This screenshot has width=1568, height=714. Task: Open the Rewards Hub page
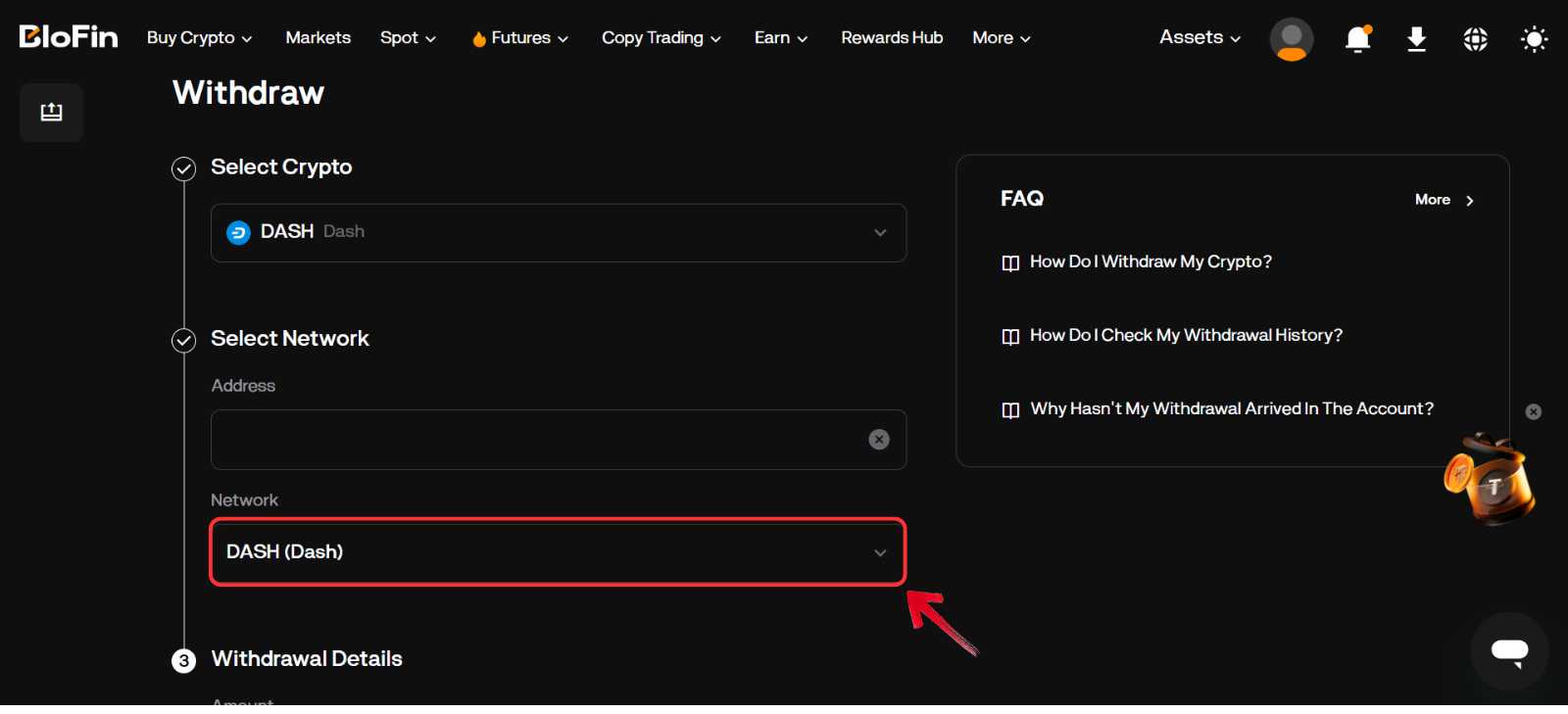(x=892, y=38)
